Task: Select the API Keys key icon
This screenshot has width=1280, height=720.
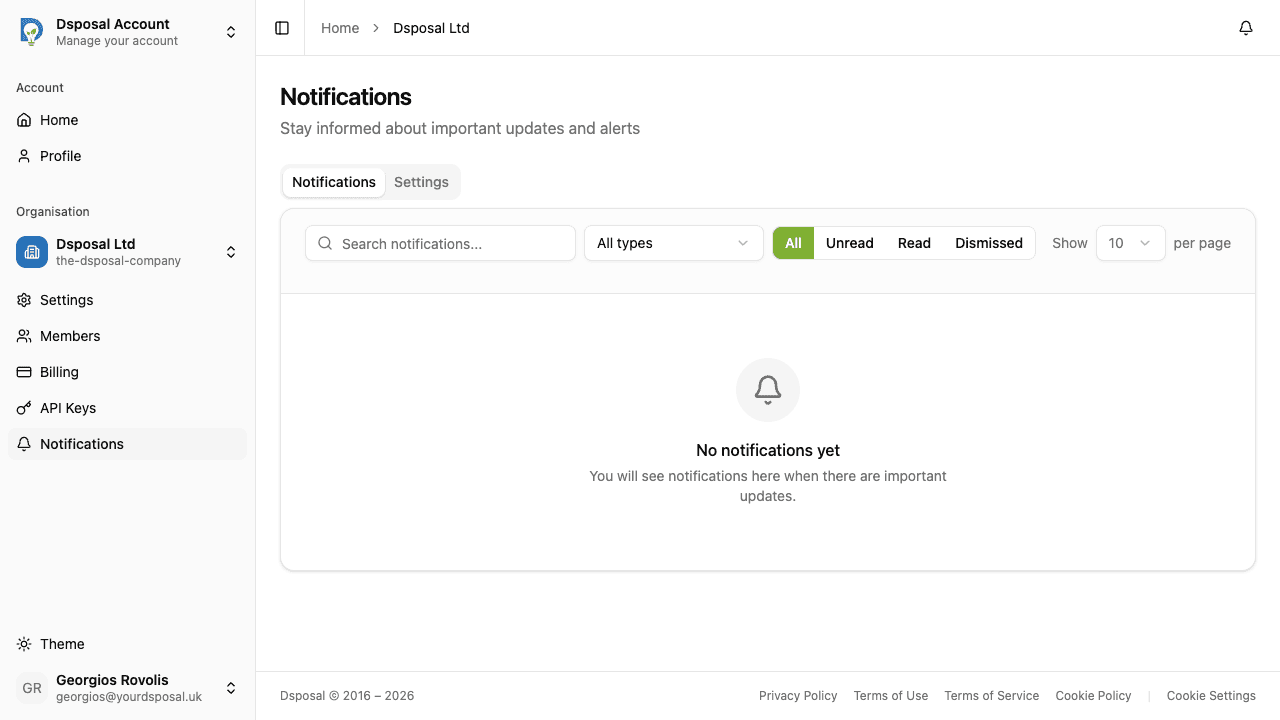Action: (23, 408)
